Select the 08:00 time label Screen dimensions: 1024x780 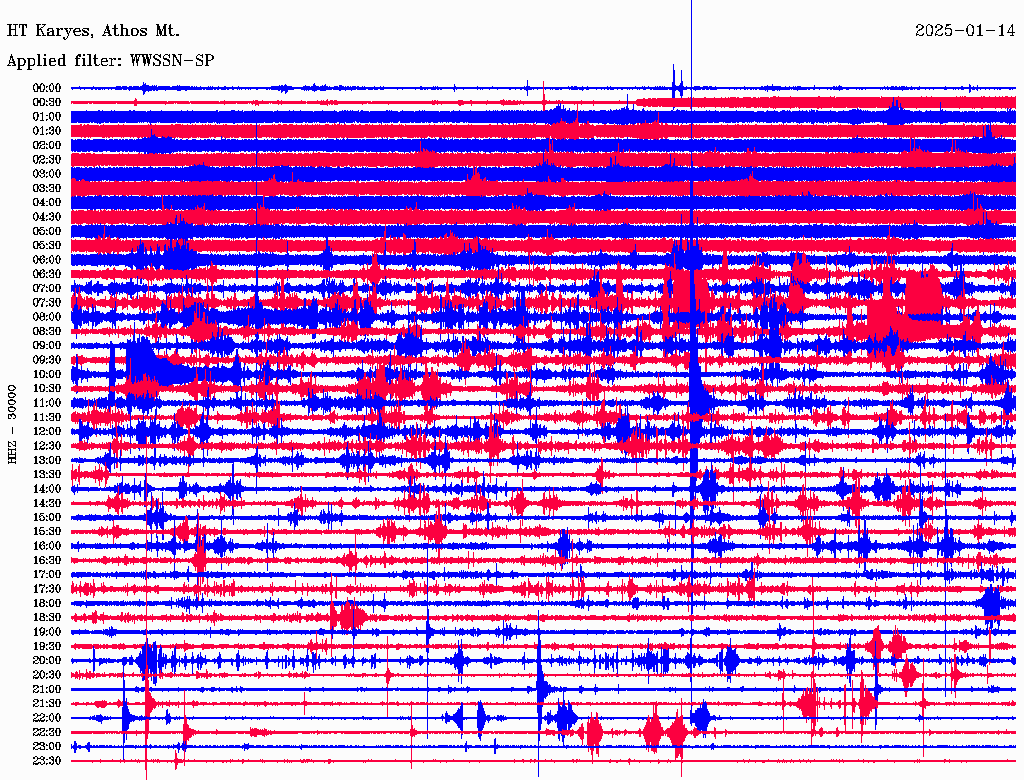[x=47, y=317]
